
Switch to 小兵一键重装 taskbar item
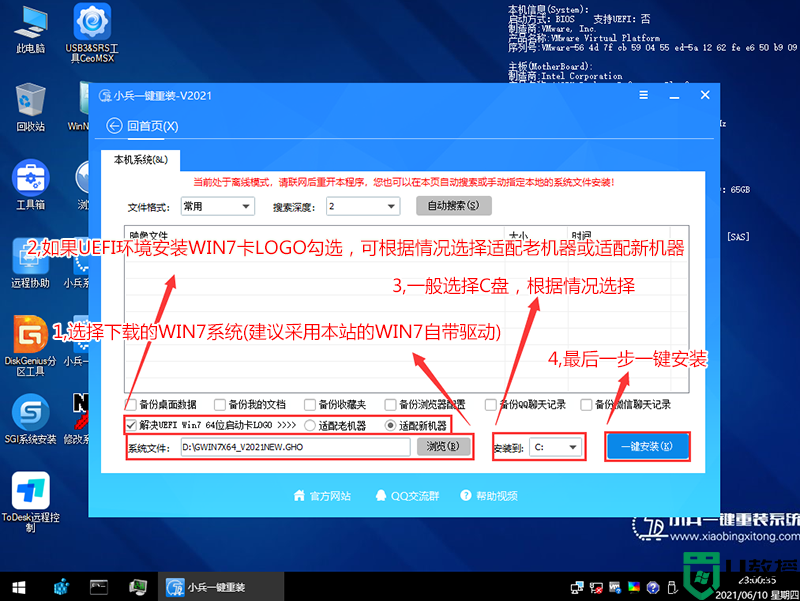click(220, 587)
